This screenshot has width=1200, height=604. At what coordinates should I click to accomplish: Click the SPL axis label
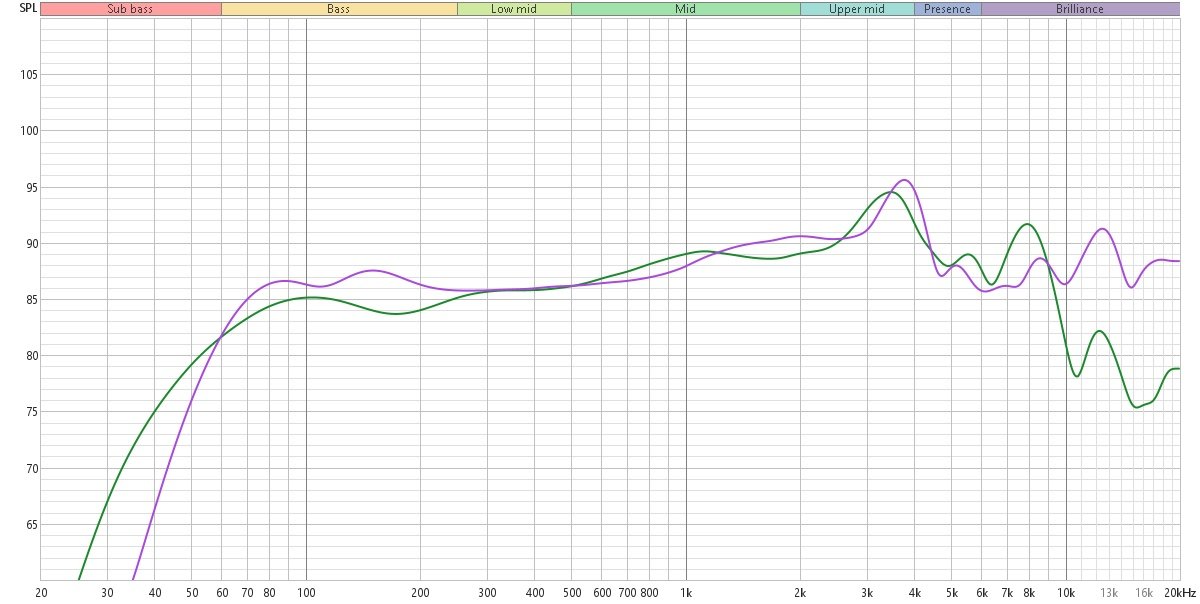[19, 9]
